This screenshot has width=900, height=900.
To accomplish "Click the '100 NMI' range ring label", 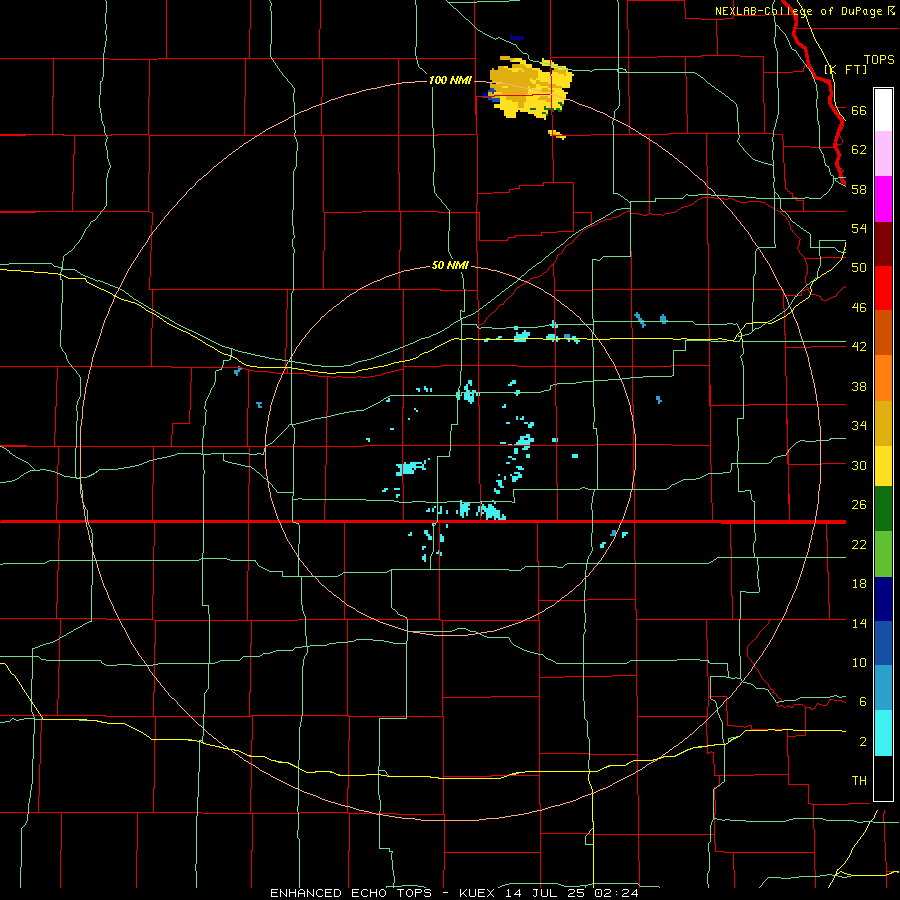I will click(450, 80).
